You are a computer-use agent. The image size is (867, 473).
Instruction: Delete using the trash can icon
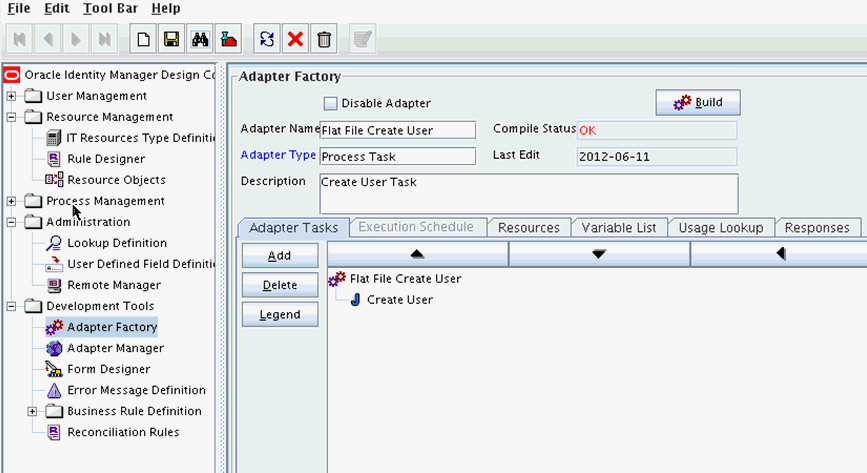(x=324, y=39)
